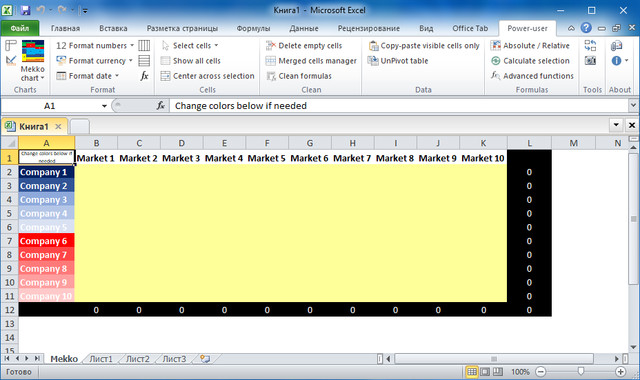This screenshot has width=640, height=380.
Task: Click the new sheet icon after Лист3
Action: (x=205, y=359)
